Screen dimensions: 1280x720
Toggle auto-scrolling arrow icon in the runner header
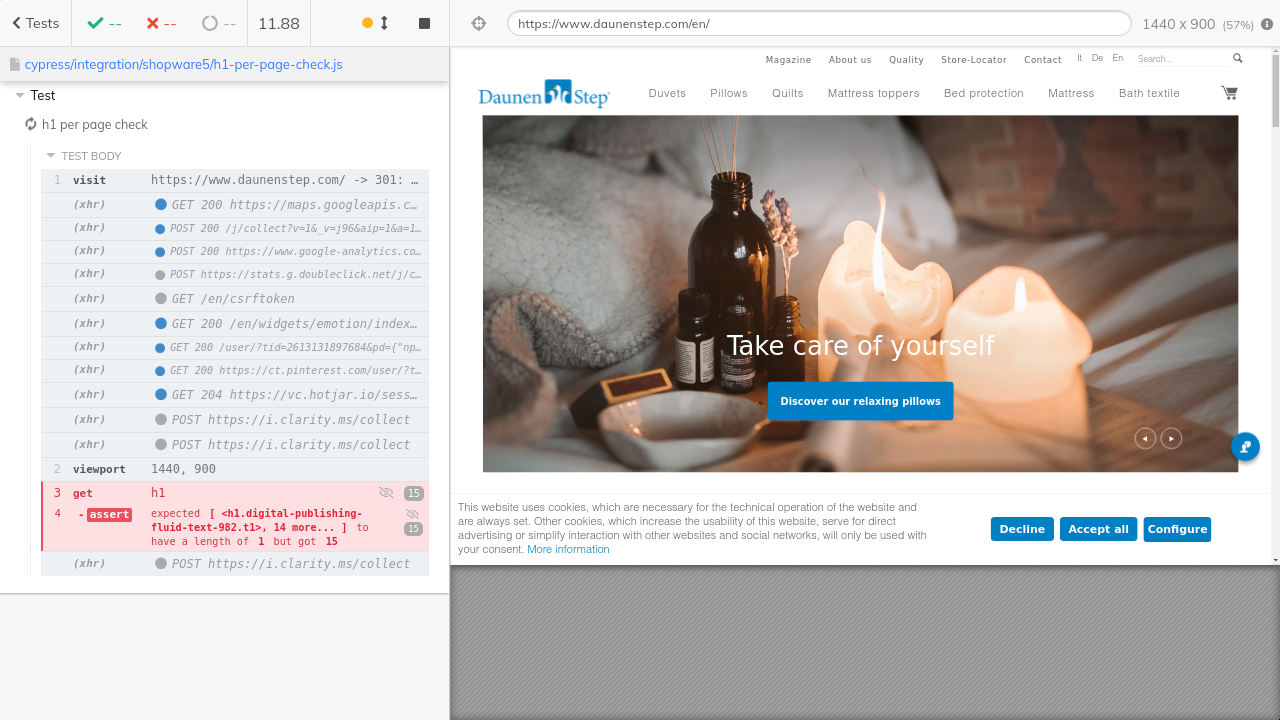[384, 23]
